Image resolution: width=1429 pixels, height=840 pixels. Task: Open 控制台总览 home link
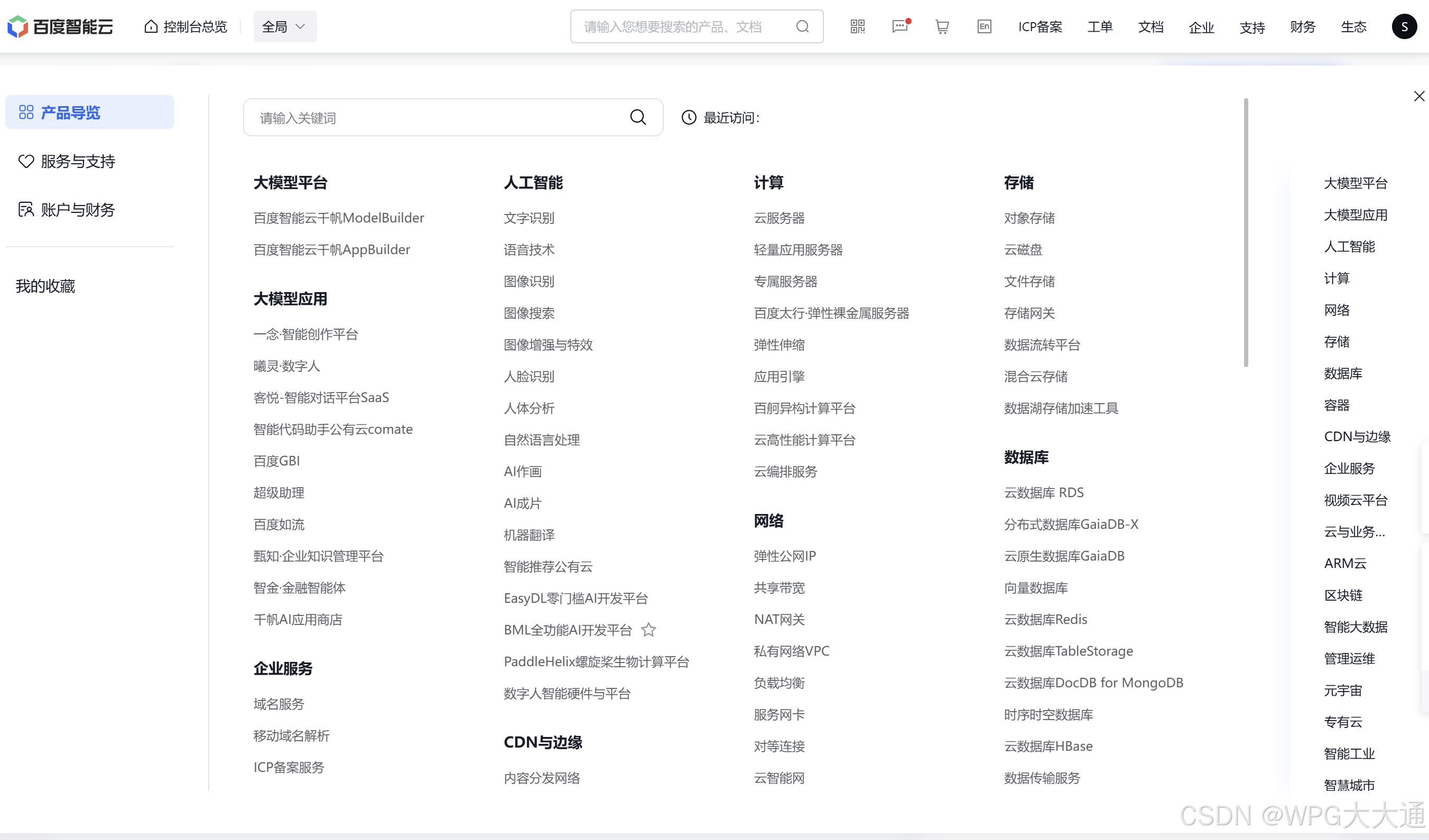tap(185, 26)
